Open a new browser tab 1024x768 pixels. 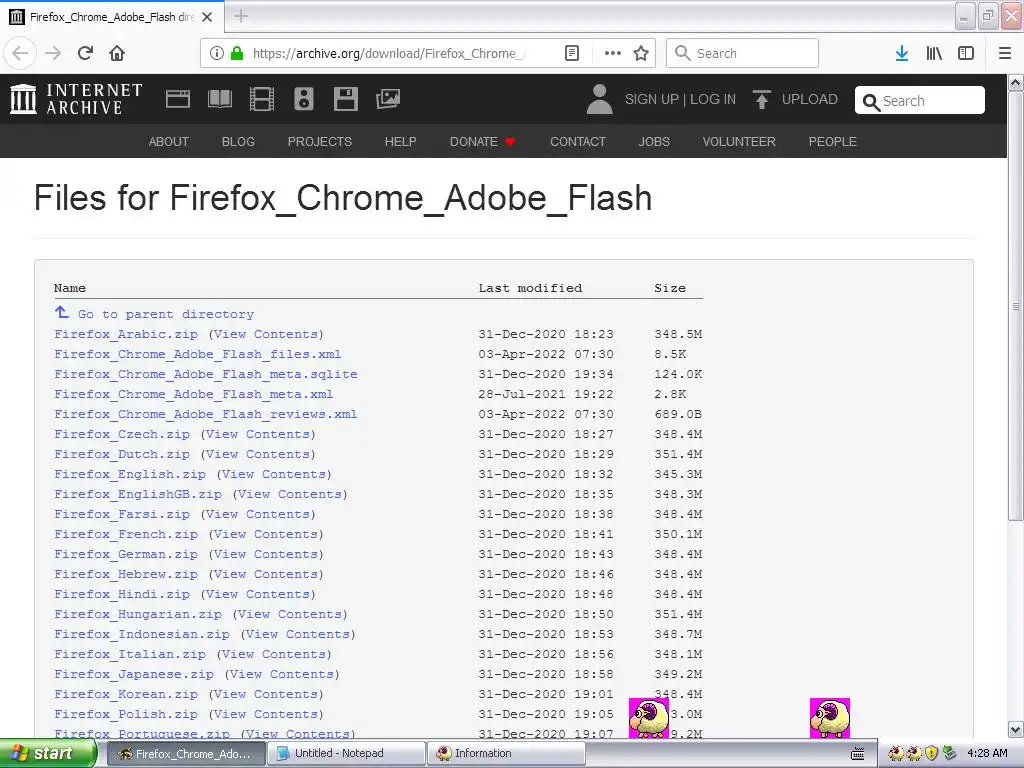(x=241, y=16)
